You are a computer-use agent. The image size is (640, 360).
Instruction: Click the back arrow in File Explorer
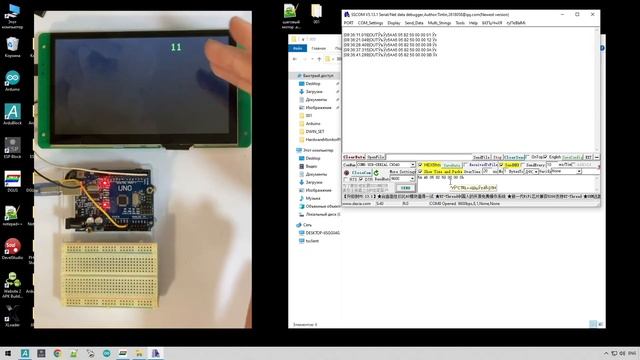pyautogui.click(x=295, y=59)
